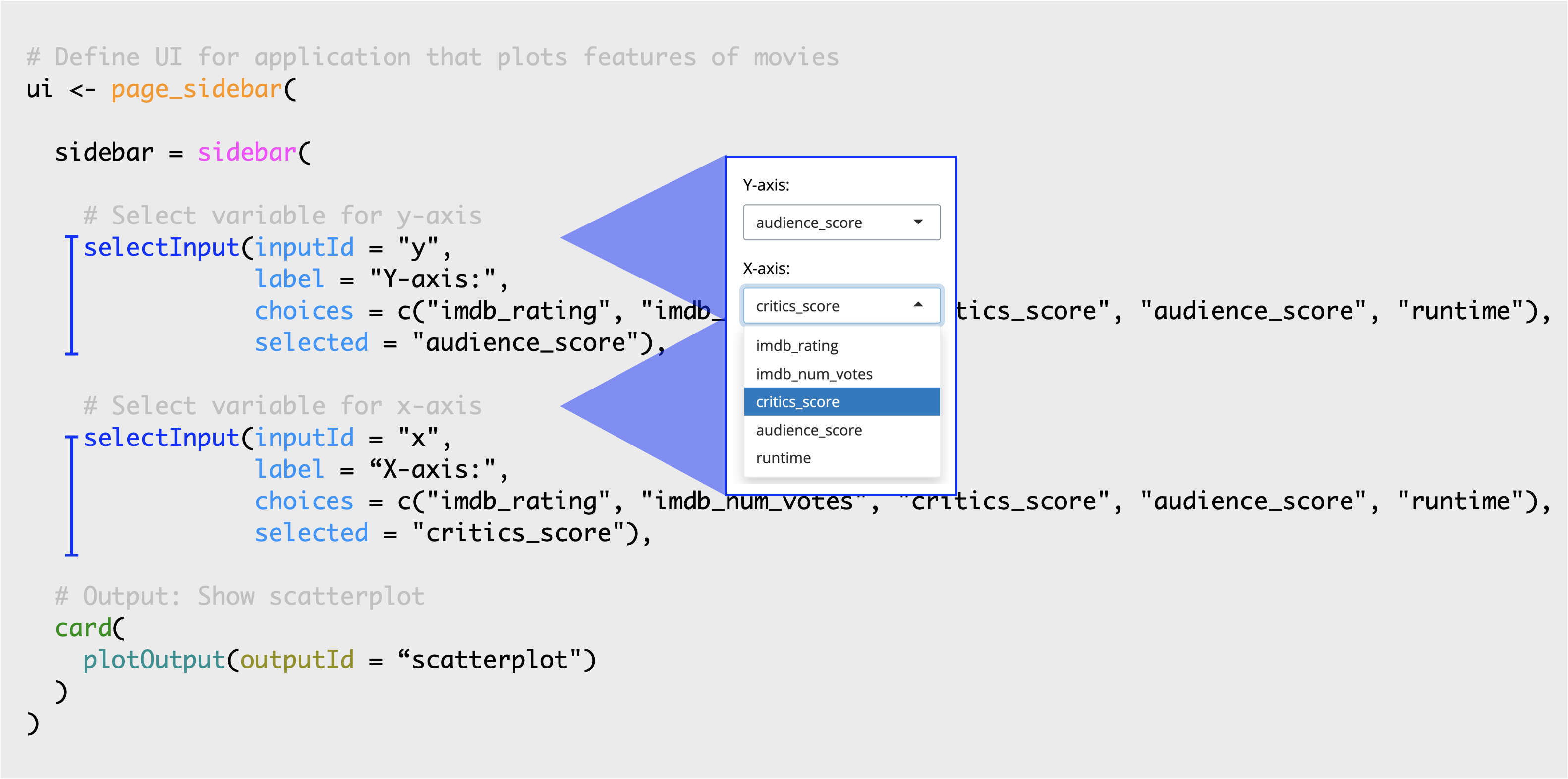Click the "Y-axis:" widget label

[x=766, y=185]
